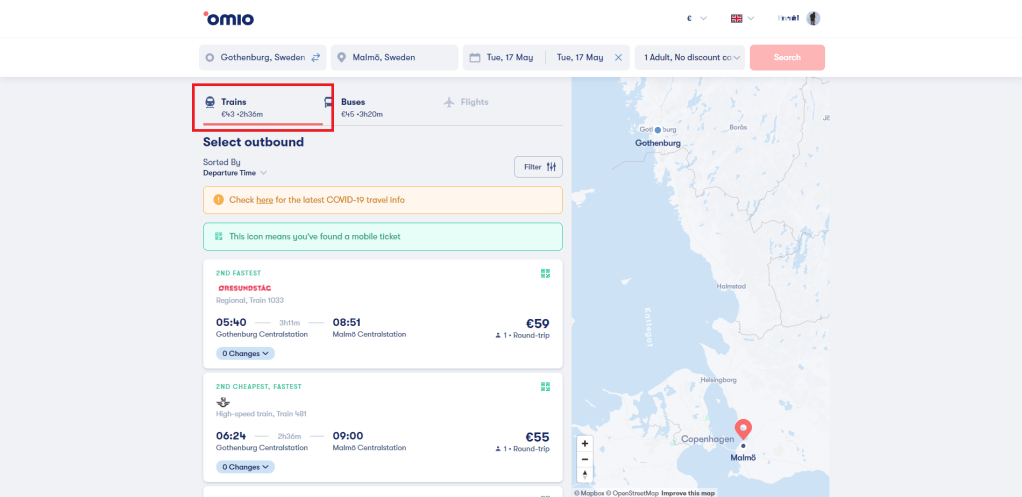Click mobile ticket icon on Öresundståg result
Image resolution: width=1022 pixels, height=497 pixels.
(x=546, y=273)
